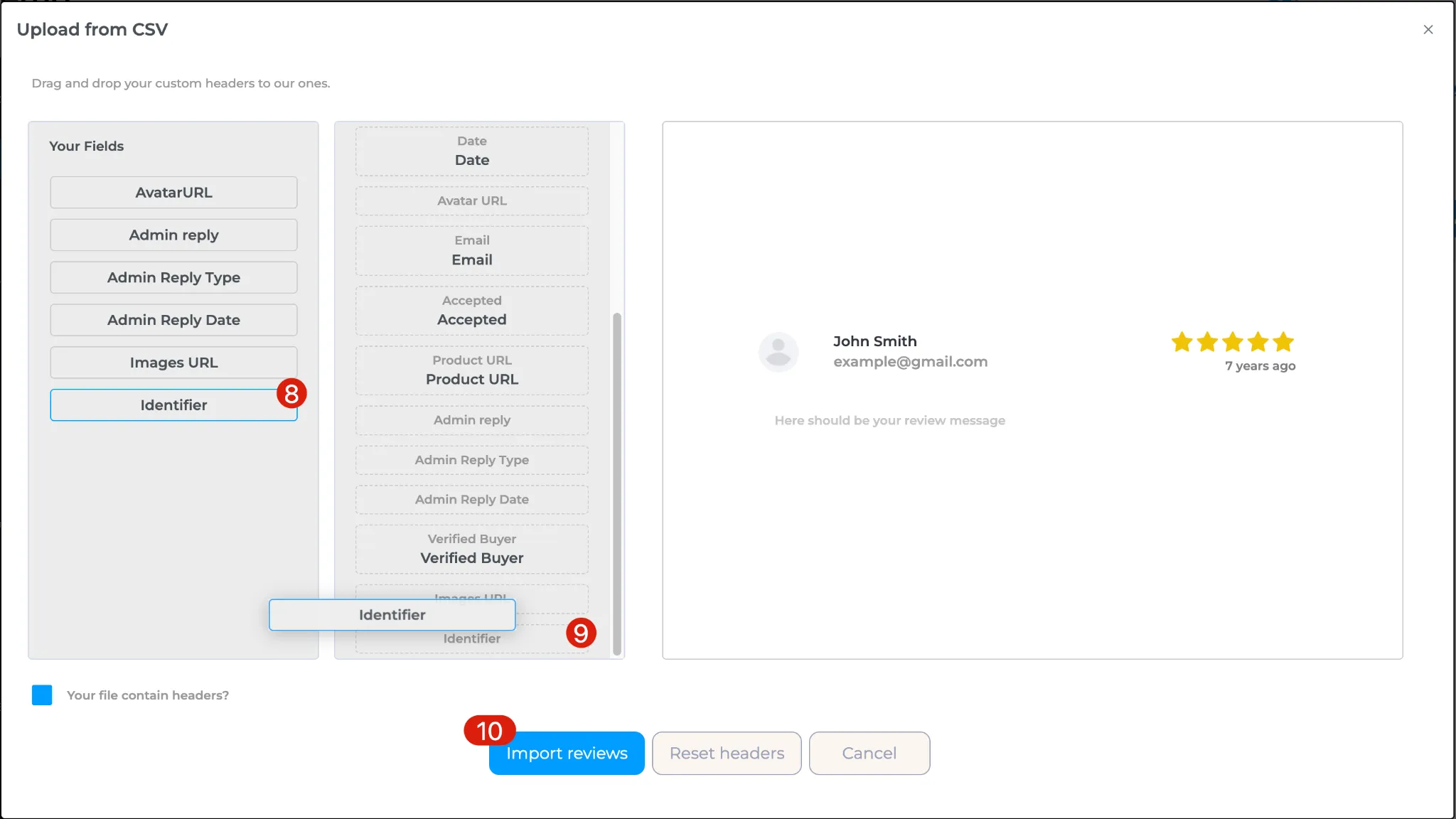Click the red badge numbered 9
Image resolution: width=1456 pixels, height=819 pixels.
coord(582,633)
